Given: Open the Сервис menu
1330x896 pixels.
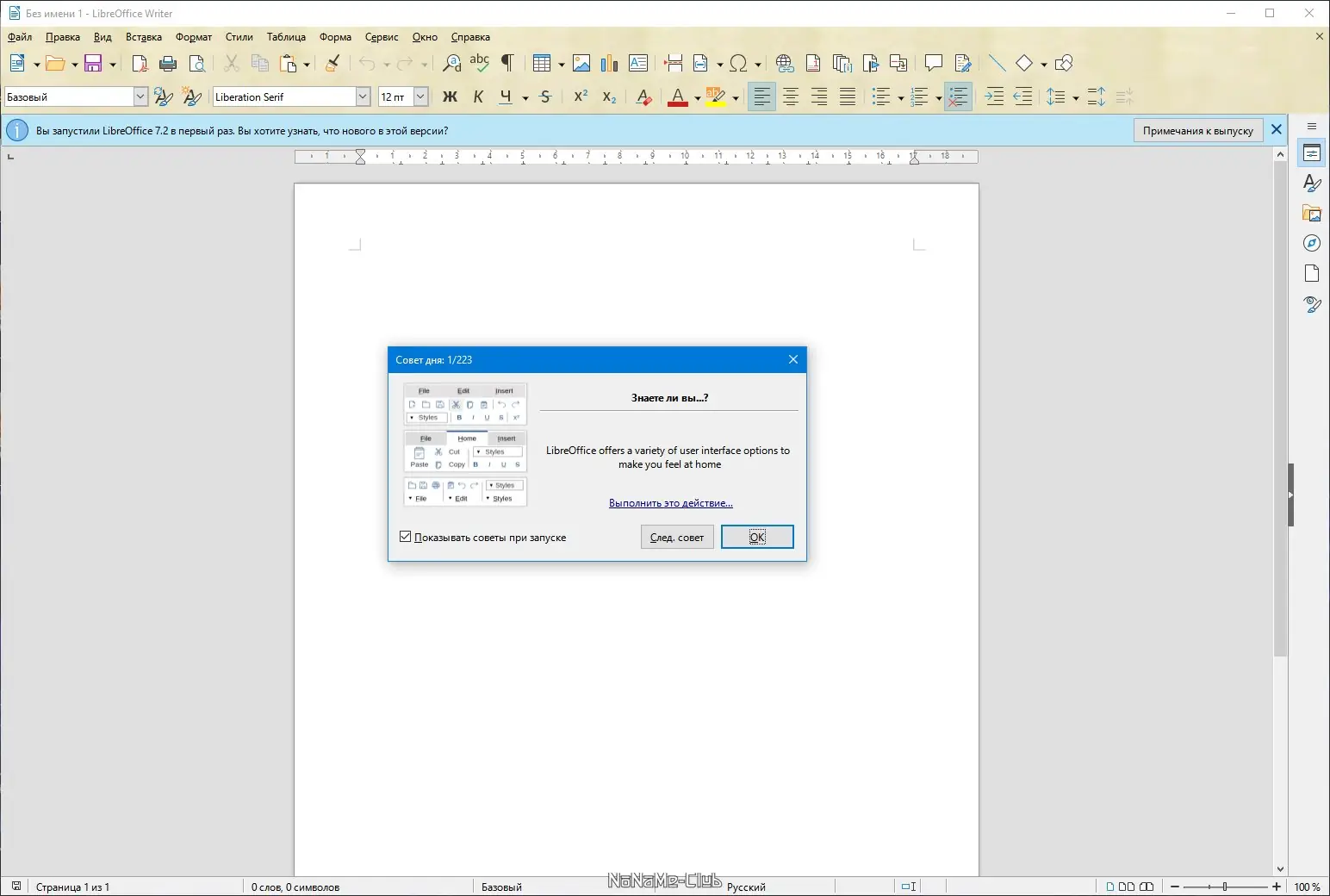Looking at the screenshot, I should pyautogui.click(x=382, y=37).
